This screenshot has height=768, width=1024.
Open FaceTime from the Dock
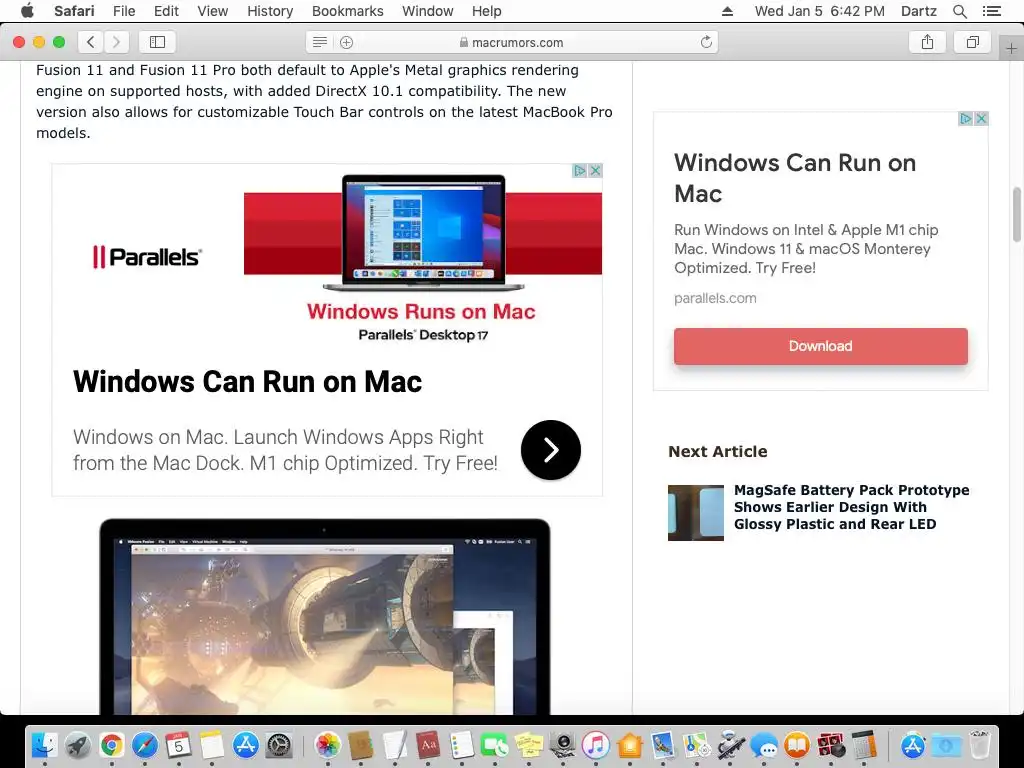[495, 745]
